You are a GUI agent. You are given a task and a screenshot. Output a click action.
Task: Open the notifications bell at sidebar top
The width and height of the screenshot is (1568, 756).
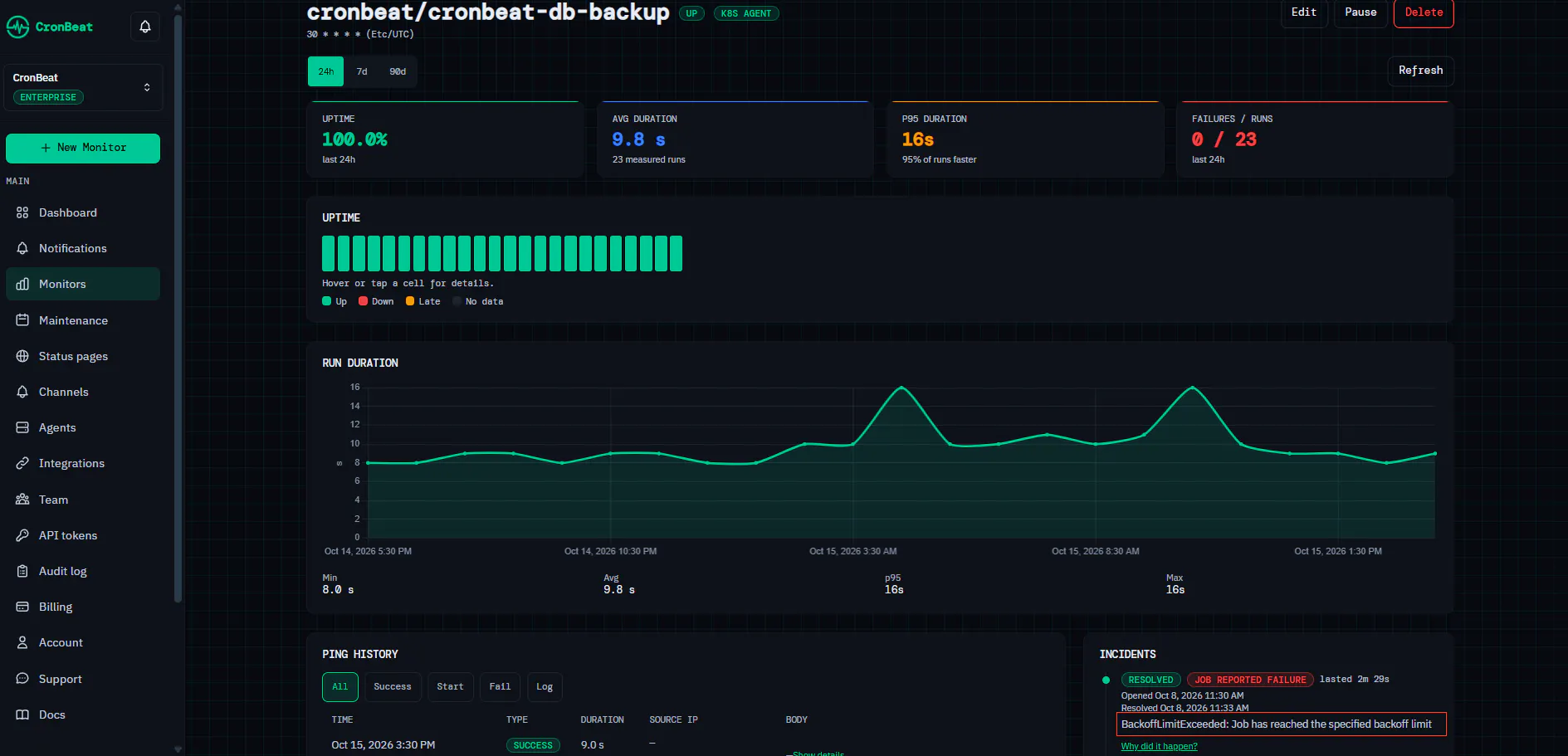point(145,27)
